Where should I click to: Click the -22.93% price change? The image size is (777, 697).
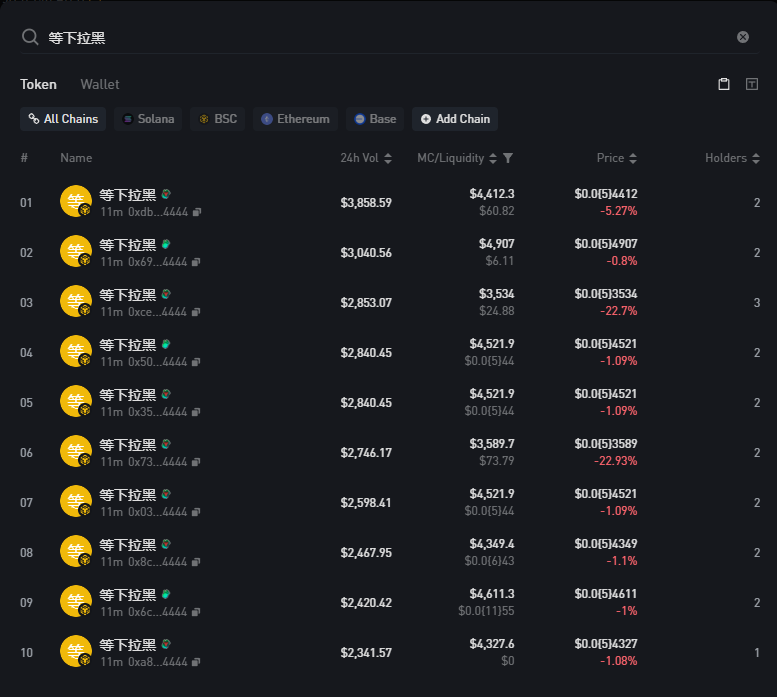[x=615, y=461]
